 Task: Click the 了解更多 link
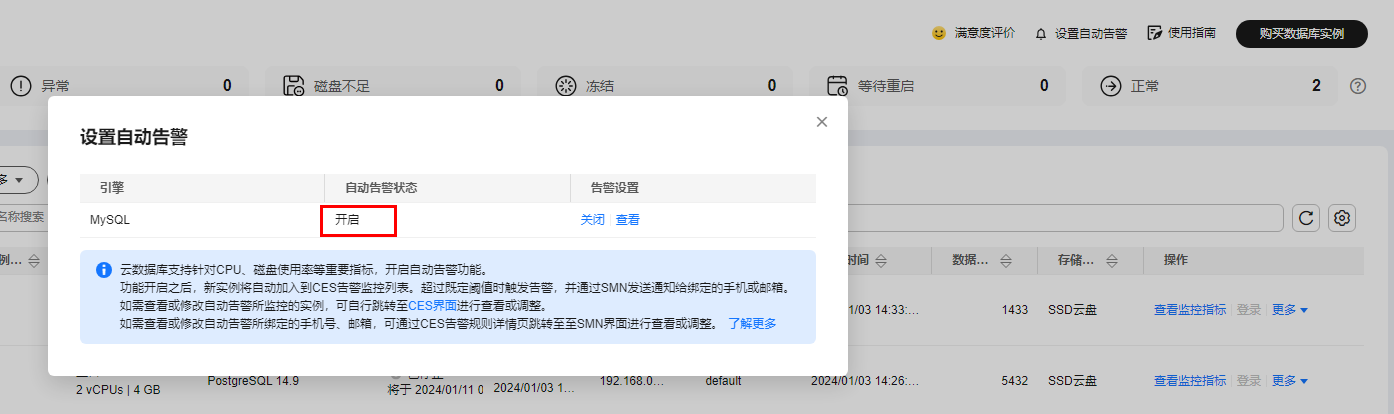point(752,323)
